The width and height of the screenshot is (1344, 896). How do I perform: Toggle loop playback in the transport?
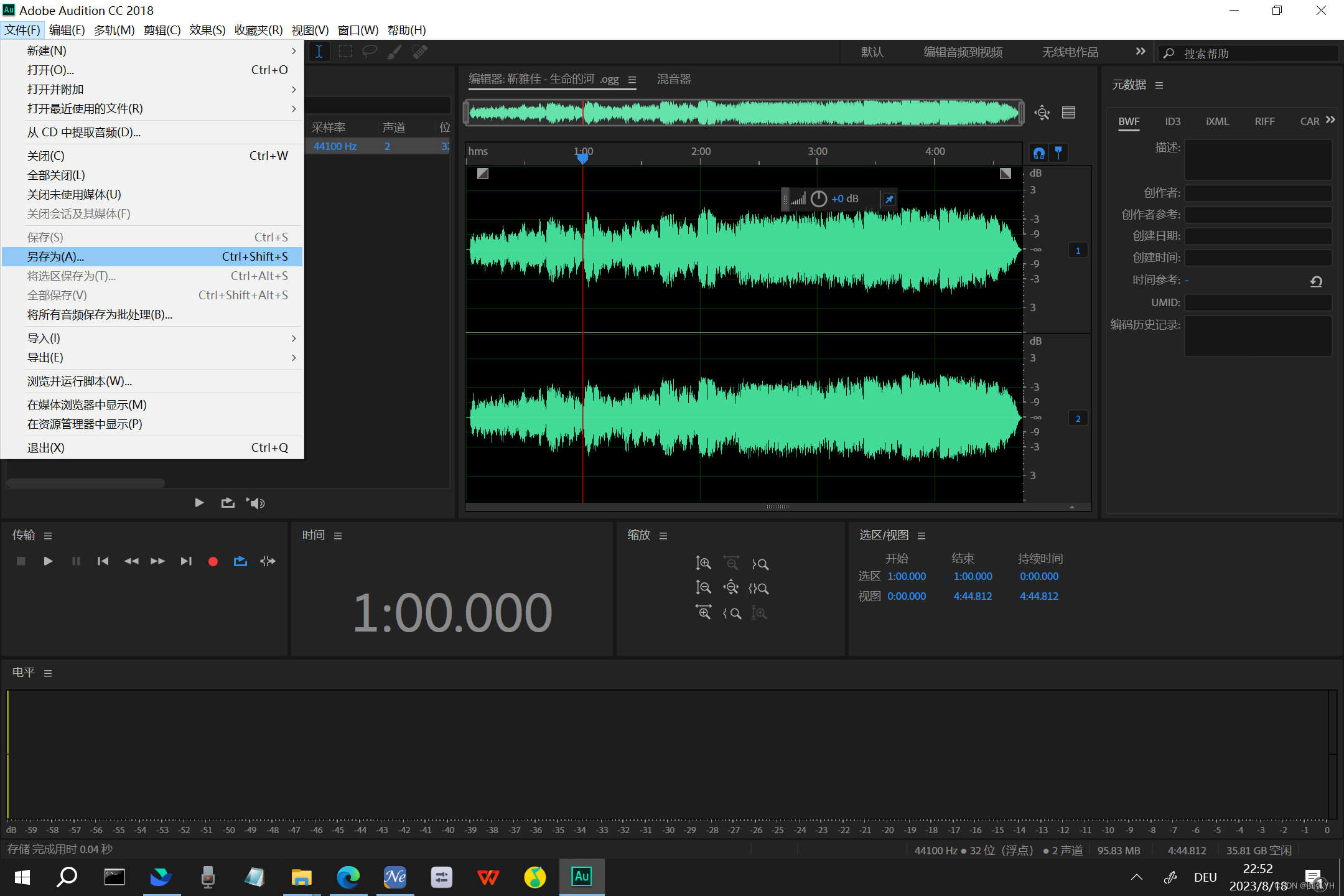coord(240,561)
